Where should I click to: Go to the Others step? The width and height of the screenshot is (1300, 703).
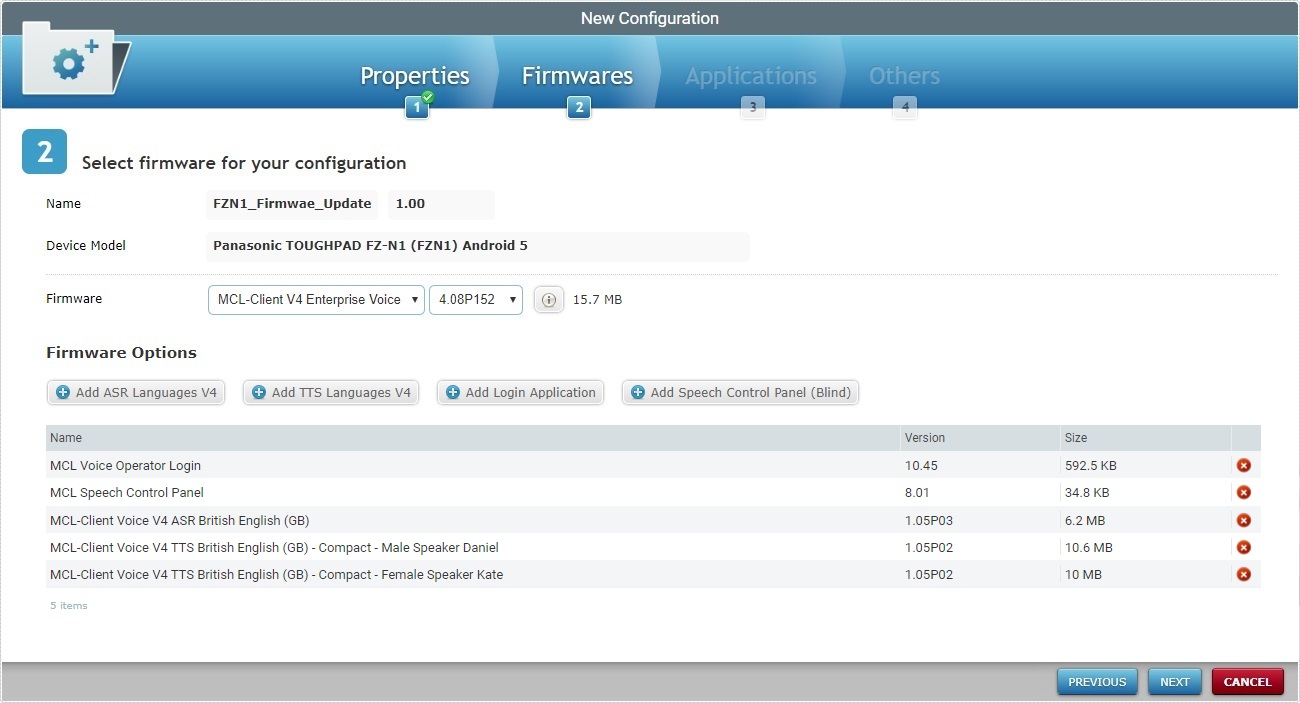[x=903, y=75]
